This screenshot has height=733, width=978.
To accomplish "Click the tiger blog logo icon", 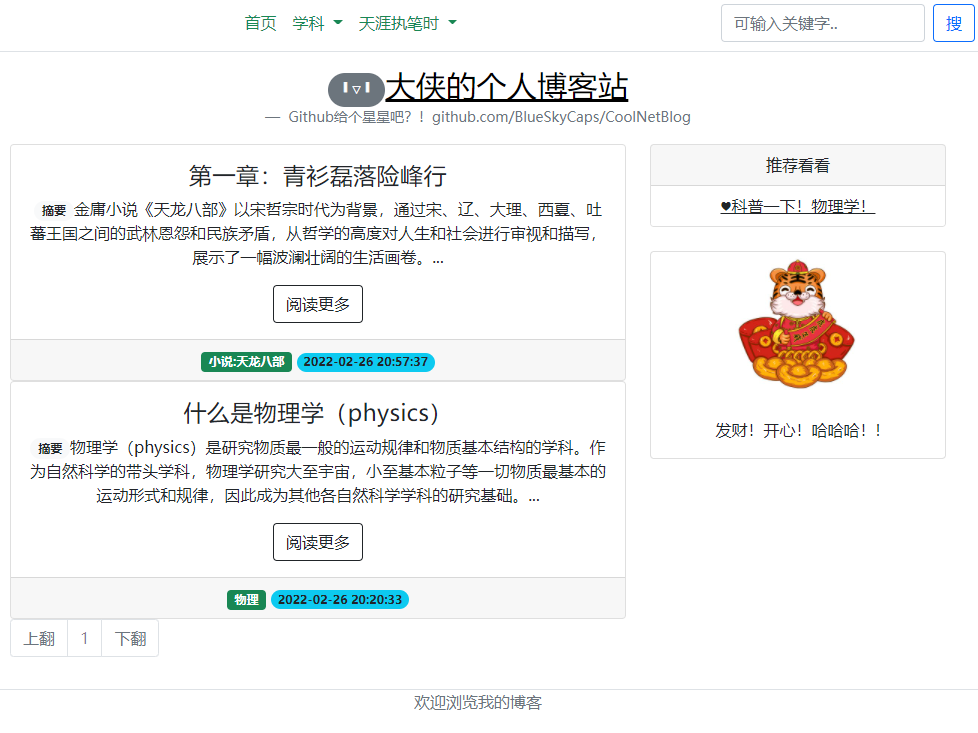I will pyautogui.click(x=356, y=89).
